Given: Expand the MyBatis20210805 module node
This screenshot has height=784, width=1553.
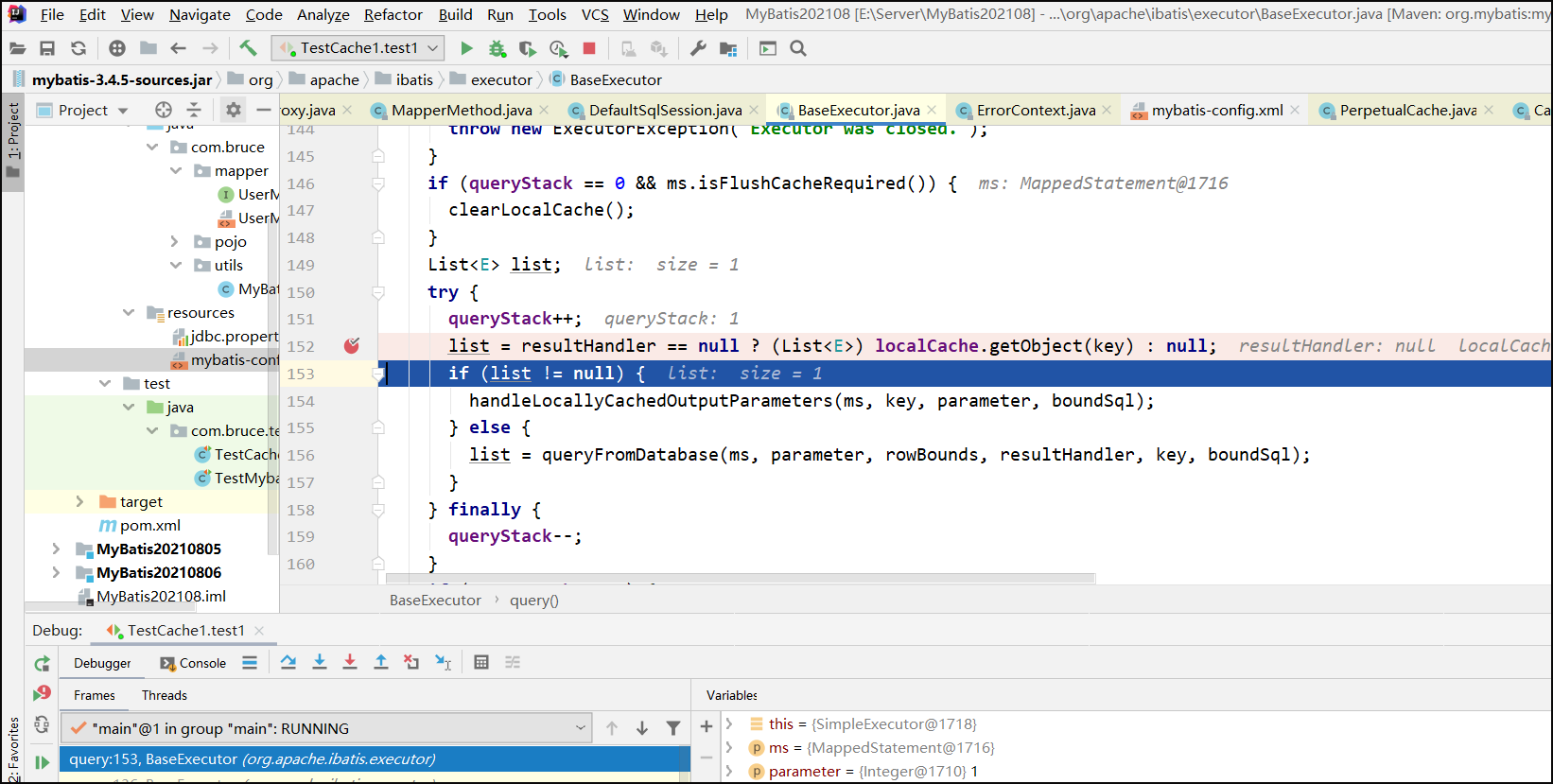Looking at the screenshot, I should coord(57,549).
